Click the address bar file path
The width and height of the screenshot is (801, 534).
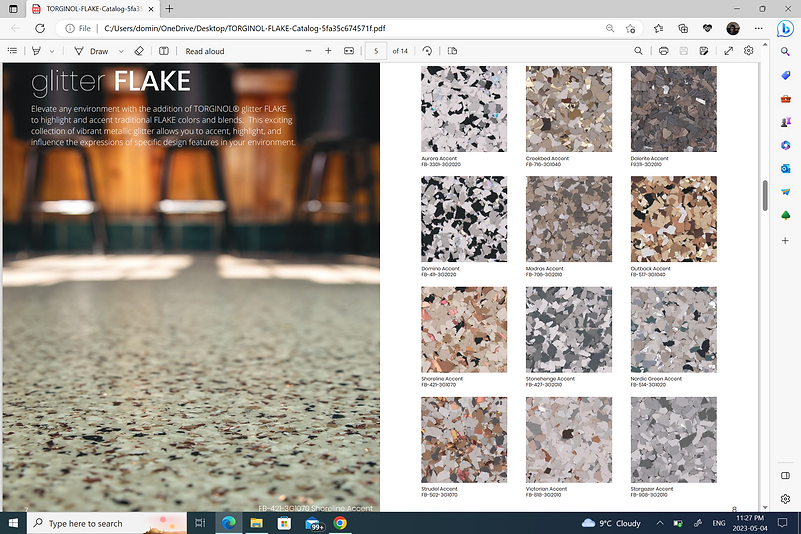point(245,29)
